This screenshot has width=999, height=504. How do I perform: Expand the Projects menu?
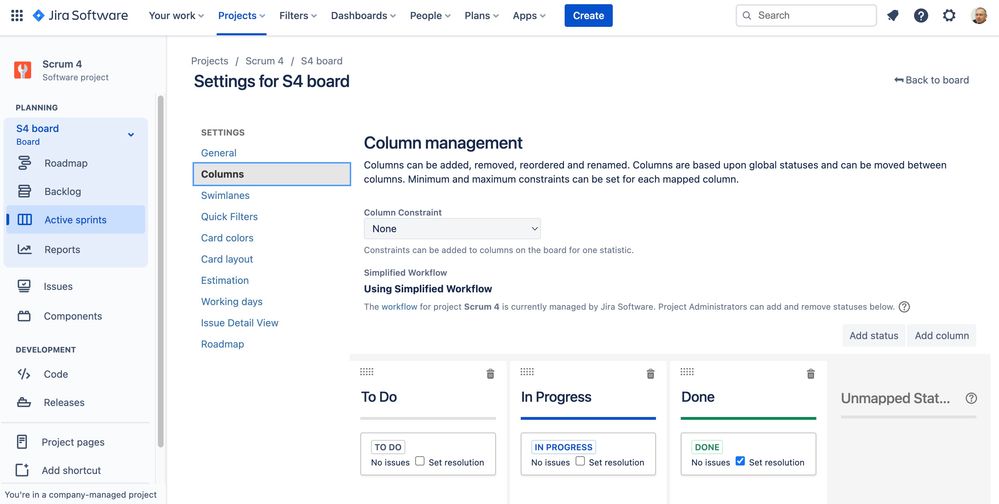[241, 15]
